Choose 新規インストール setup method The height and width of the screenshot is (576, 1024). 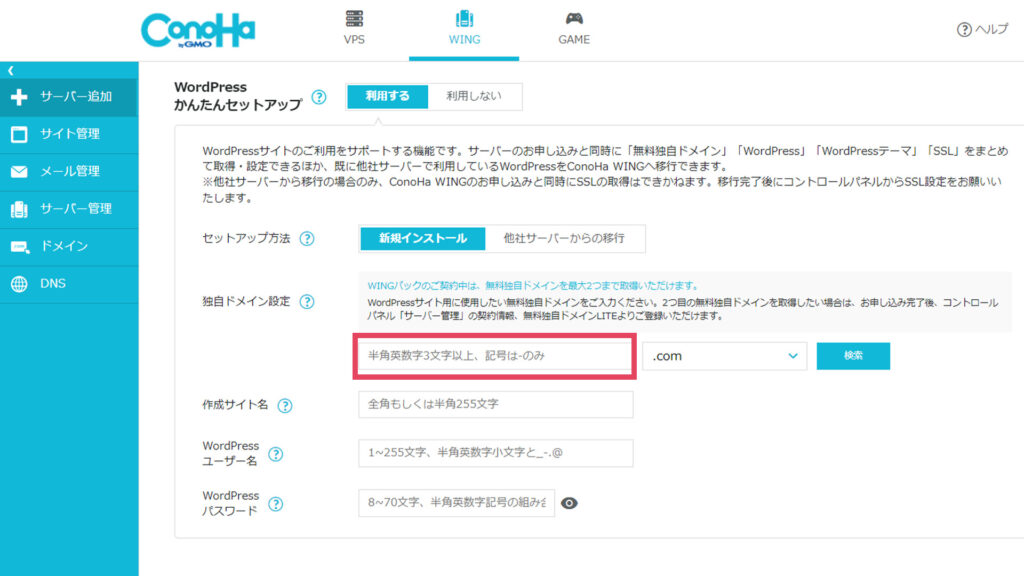pos(423,238)
